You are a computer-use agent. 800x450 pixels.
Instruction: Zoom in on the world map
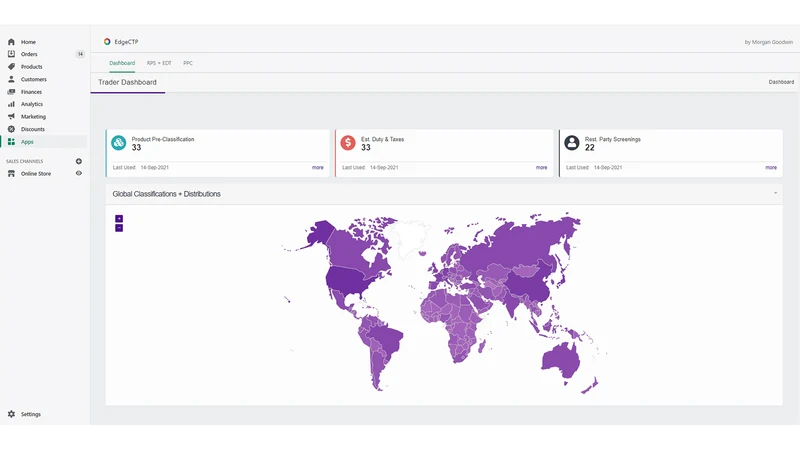119,218
